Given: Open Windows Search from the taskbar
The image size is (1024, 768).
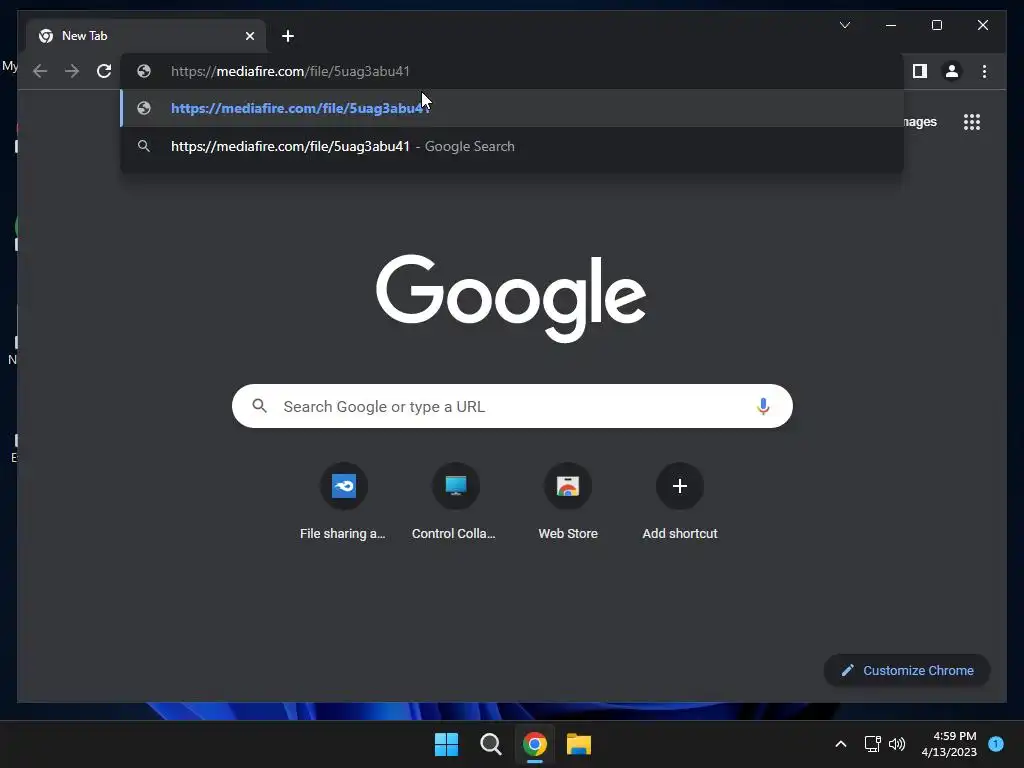Looking at the screenshot, I should pos(490,744).
